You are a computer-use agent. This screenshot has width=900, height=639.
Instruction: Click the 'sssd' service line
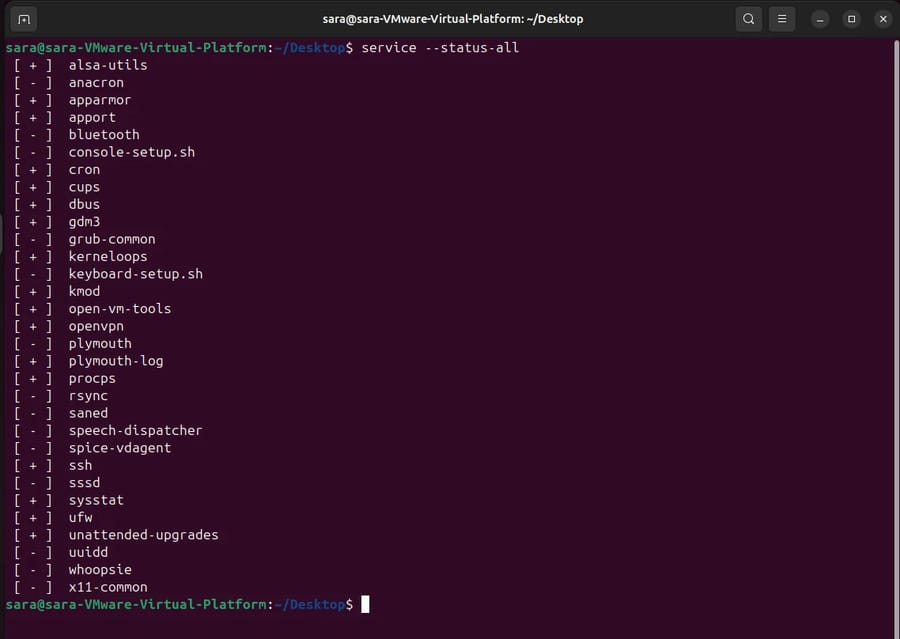(57, 483)
